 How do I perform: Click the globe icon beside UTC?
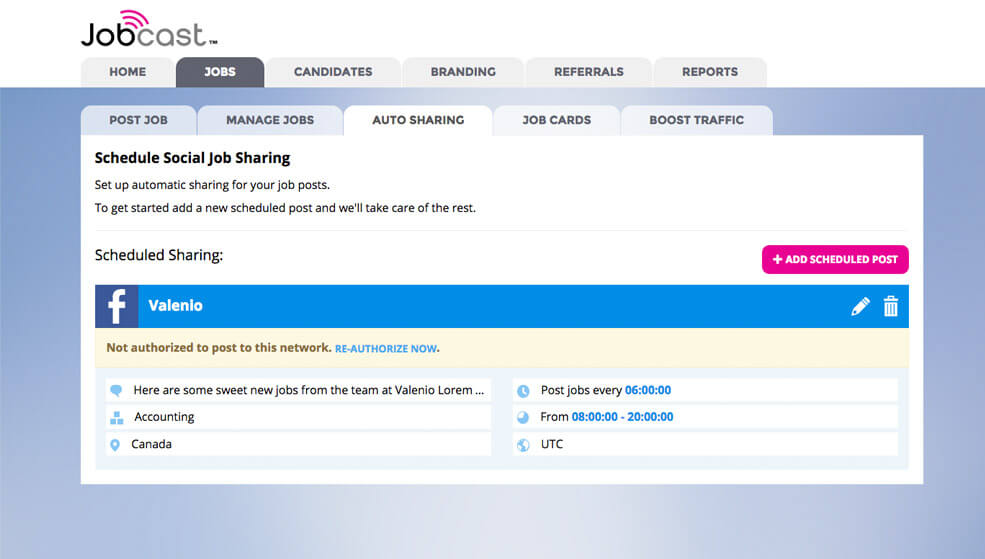(x=523, y=445)
